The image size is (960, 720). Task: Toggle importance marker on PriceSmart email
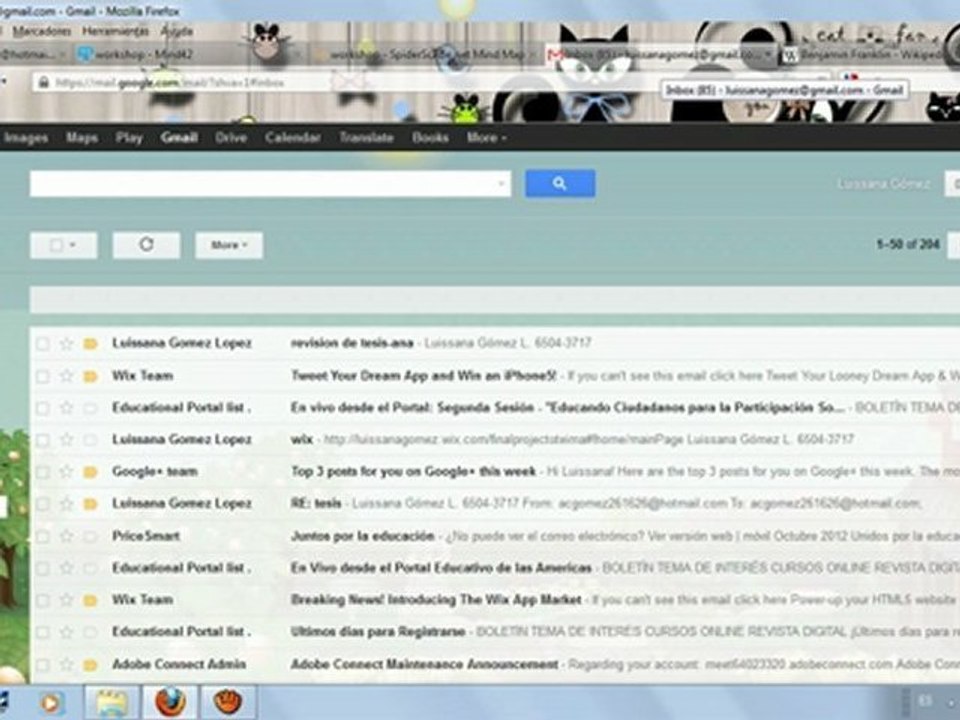[x=91, y=536]
